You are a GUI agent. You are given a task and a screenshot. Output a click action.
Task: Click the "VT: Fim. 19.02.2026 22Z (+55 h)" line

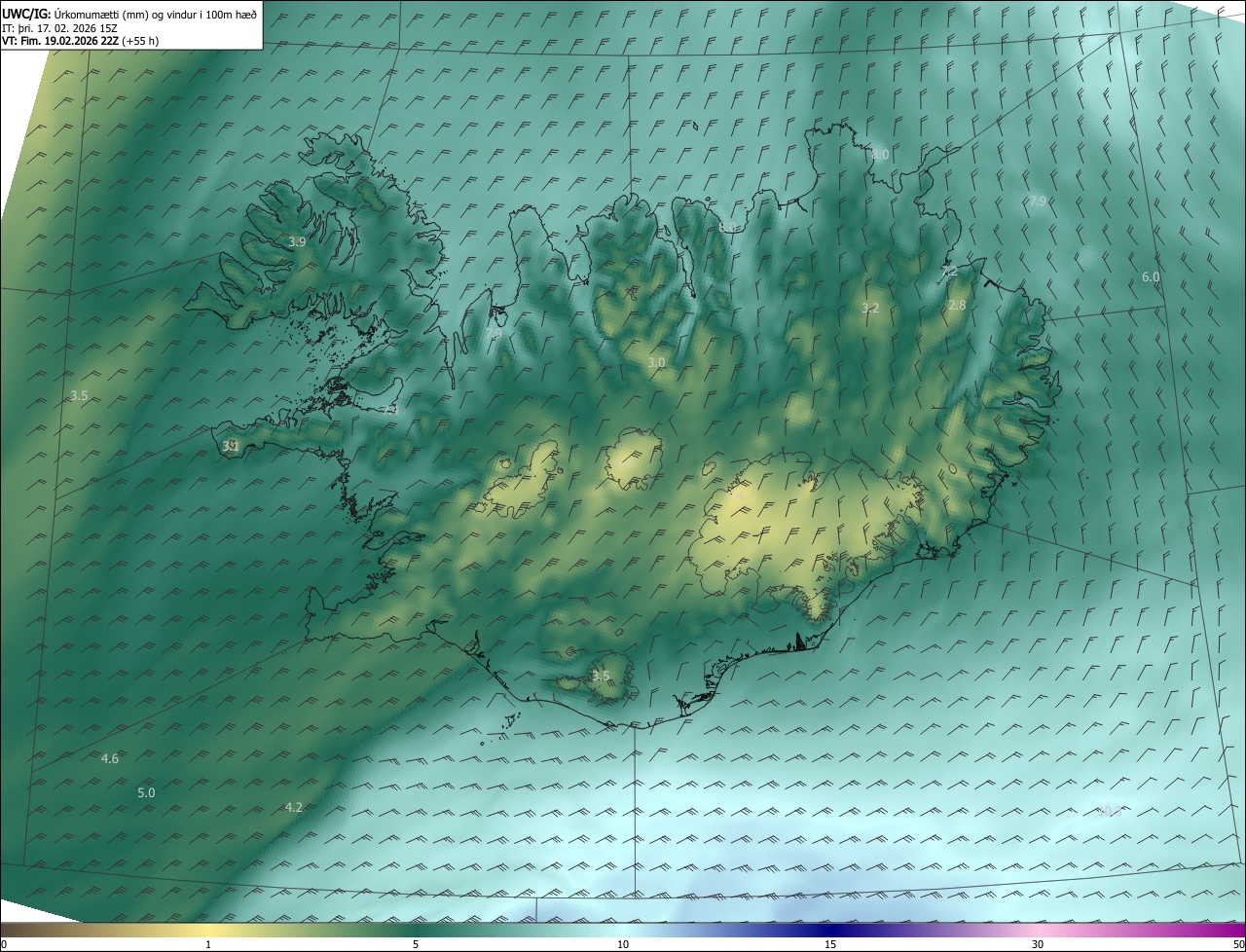[x=80, y=41]
